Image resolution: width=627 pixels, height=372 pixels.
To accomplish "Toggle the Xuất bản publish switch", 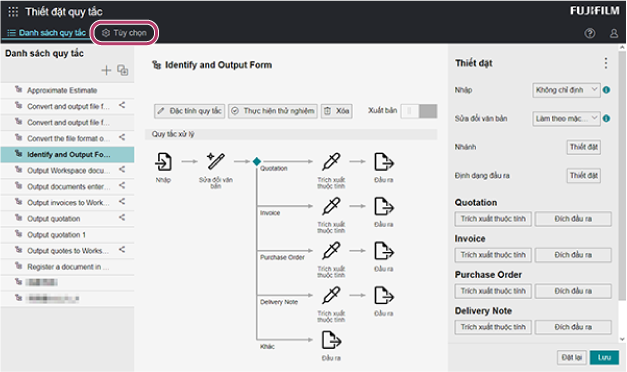I will (419, 111).
